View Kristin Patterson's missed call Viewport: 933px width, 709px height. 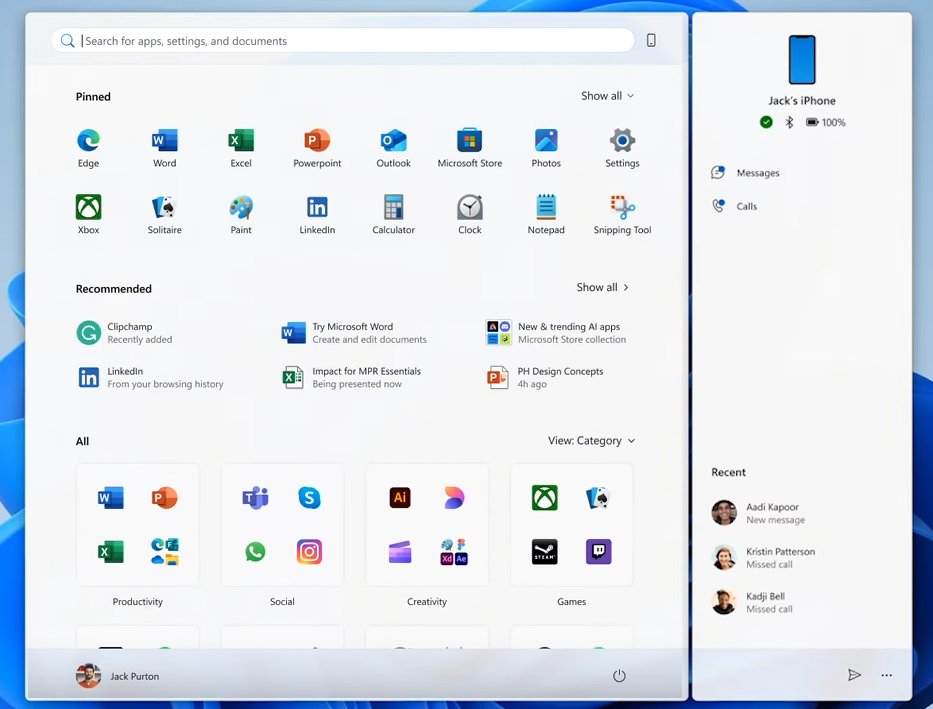point(763,557)
